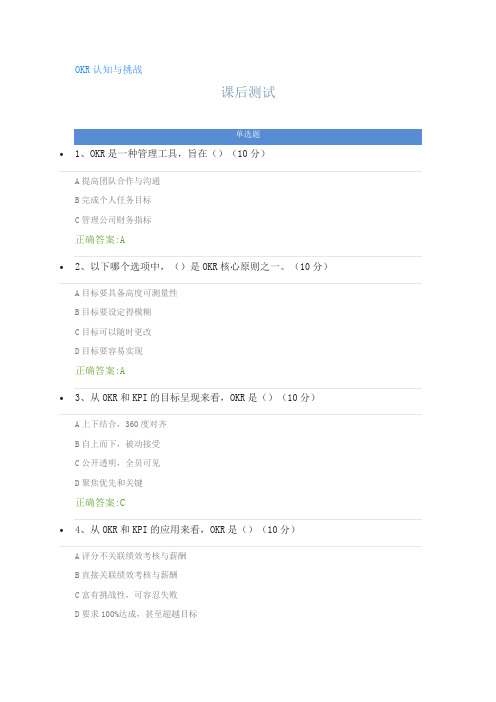Viewport: 496px width, 702px height.
Task: Pick option B 自上而下, 被动接受
Action: pos(117,444)
